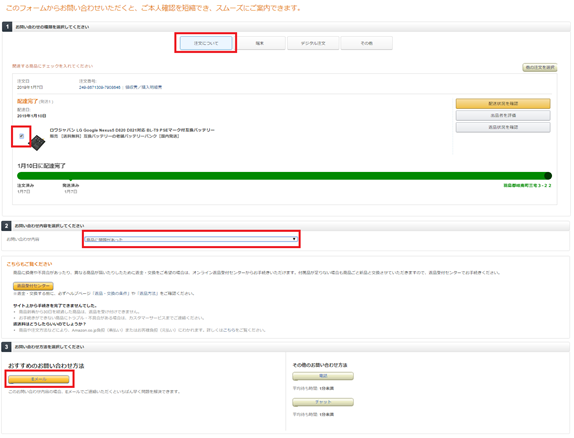Click the 返品状況を確認 button
Viewport: 574px width, 438px height.
point(503,127)
